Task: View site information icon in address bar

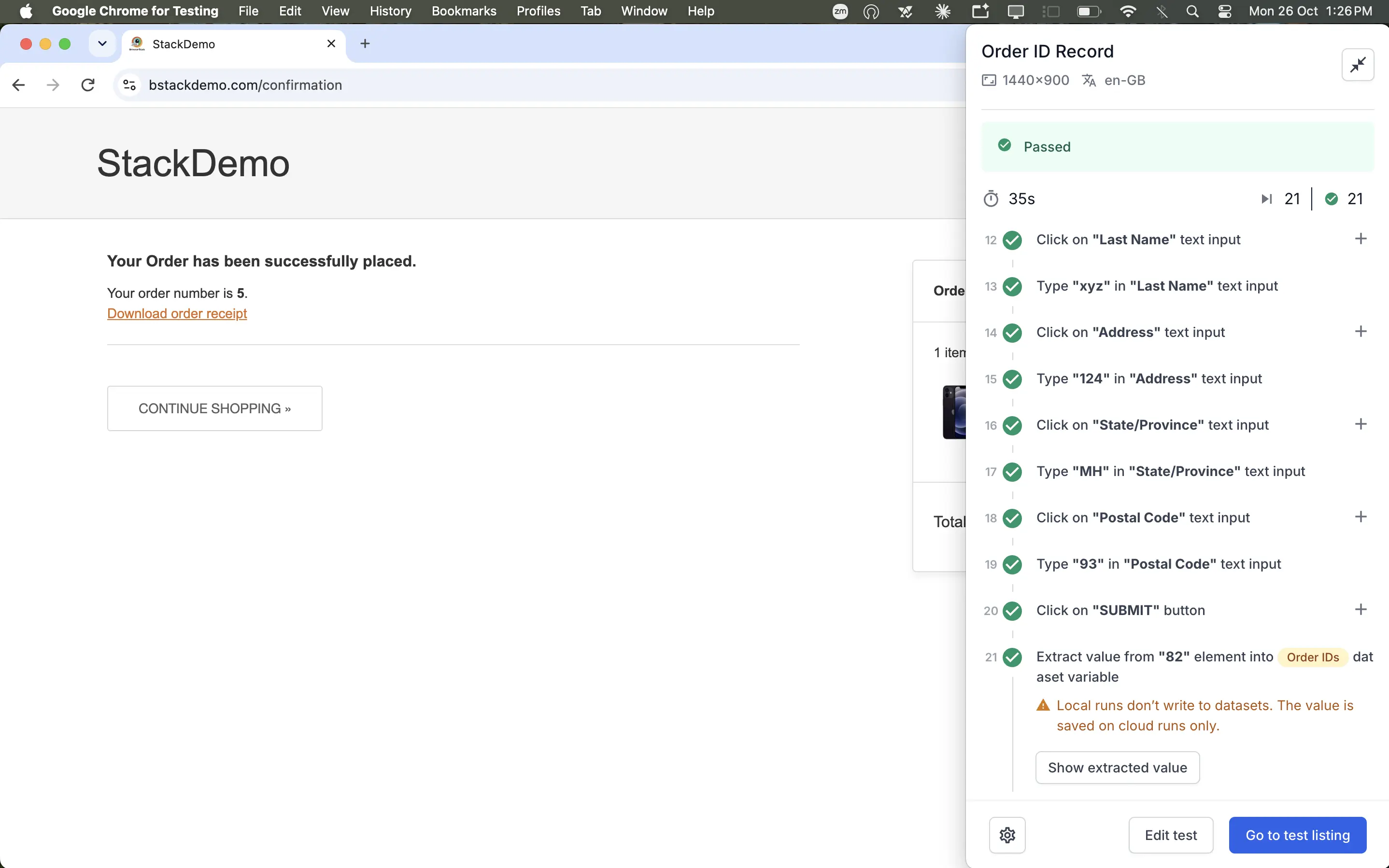Action: click(x=129, y=85)
